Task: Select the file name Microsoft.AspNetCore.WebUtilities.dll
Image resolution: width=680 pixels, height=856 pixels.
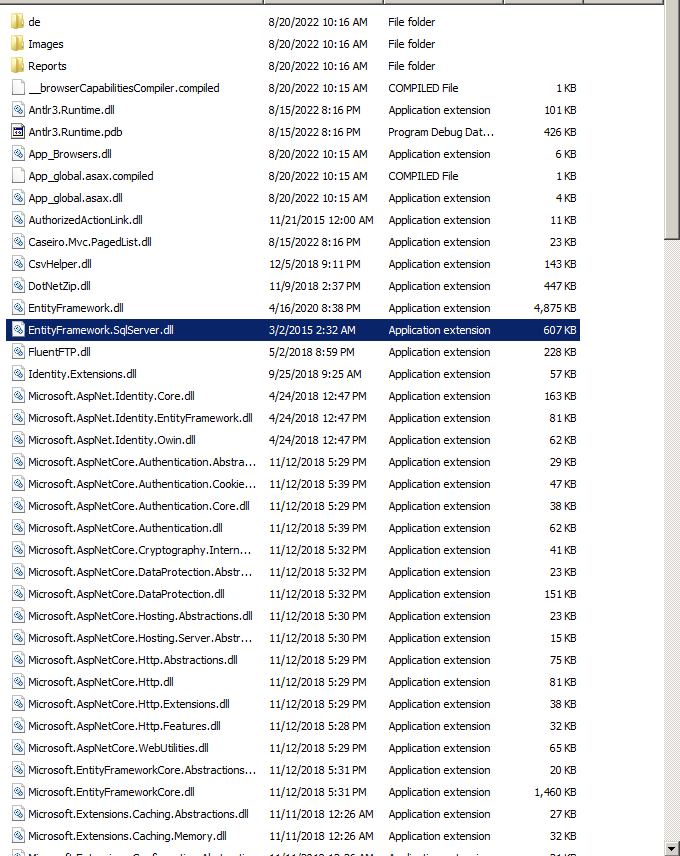Action: click(118, 748)
